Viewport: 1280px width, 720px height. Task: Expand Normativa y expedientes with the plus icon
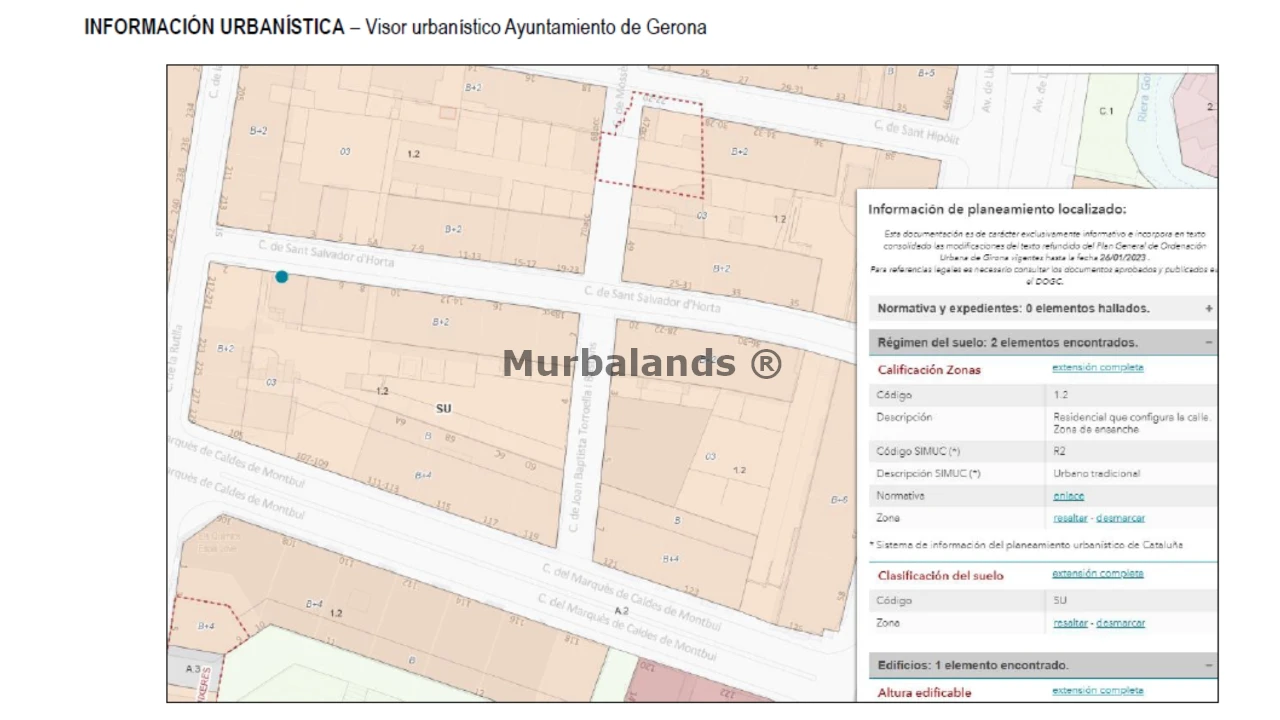[x=1208, y=309]
